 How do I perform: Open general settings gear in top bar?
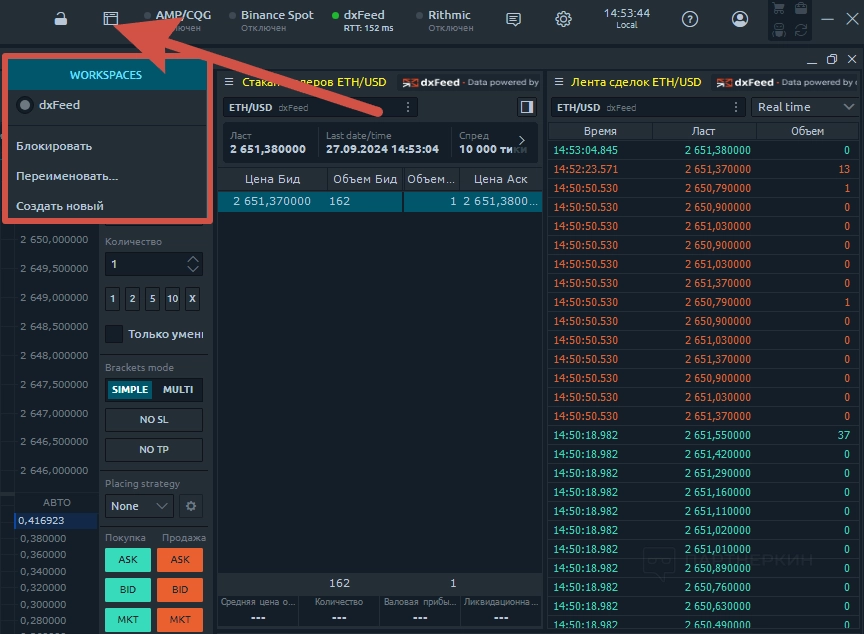pyautogui.click(x=564, y=19)
